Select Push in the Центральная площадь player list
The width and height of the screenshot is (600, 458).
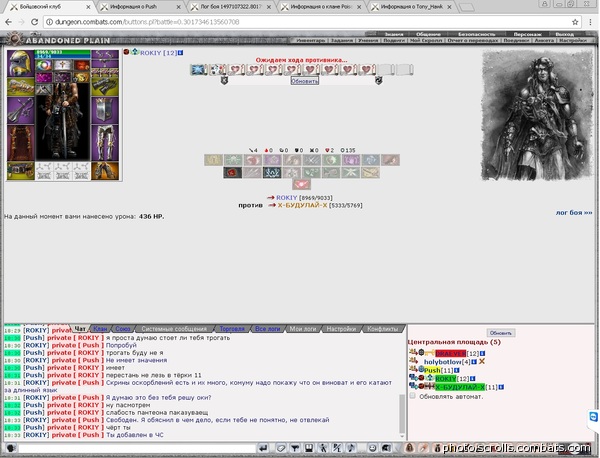click(x=432, y=370)
